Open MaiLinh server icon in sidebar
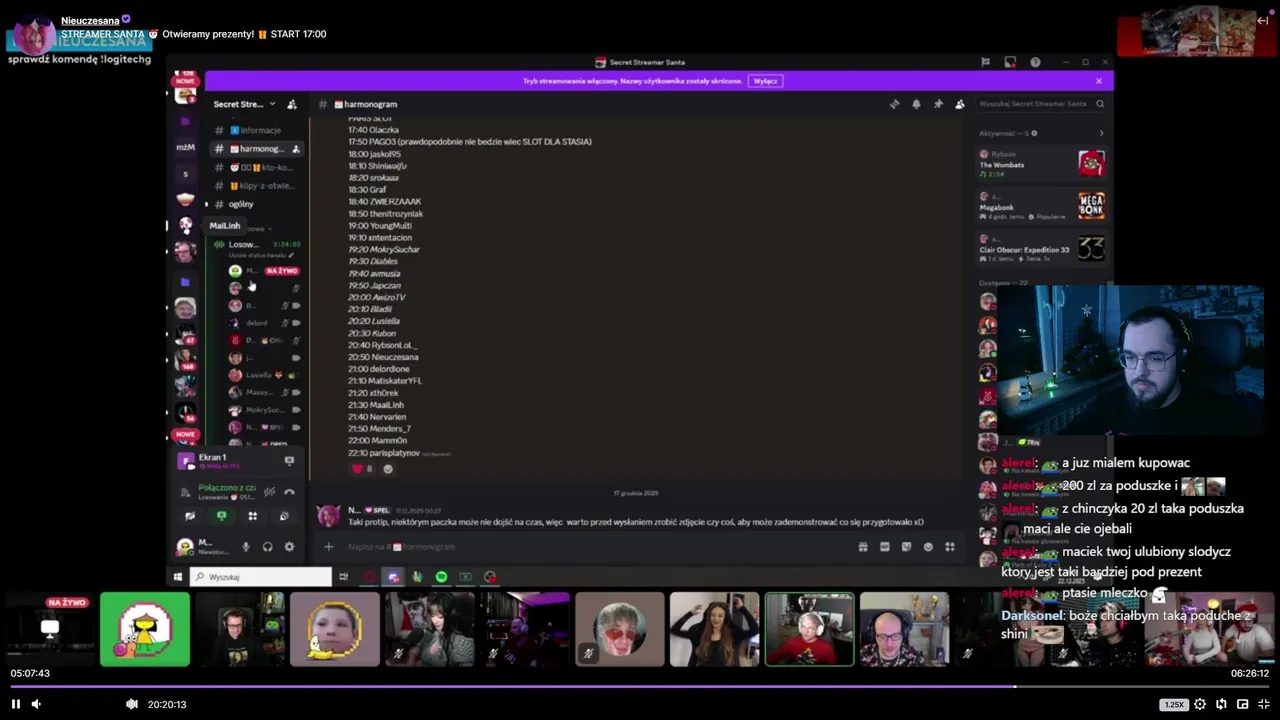1280x720 pixels. [185, 225]
